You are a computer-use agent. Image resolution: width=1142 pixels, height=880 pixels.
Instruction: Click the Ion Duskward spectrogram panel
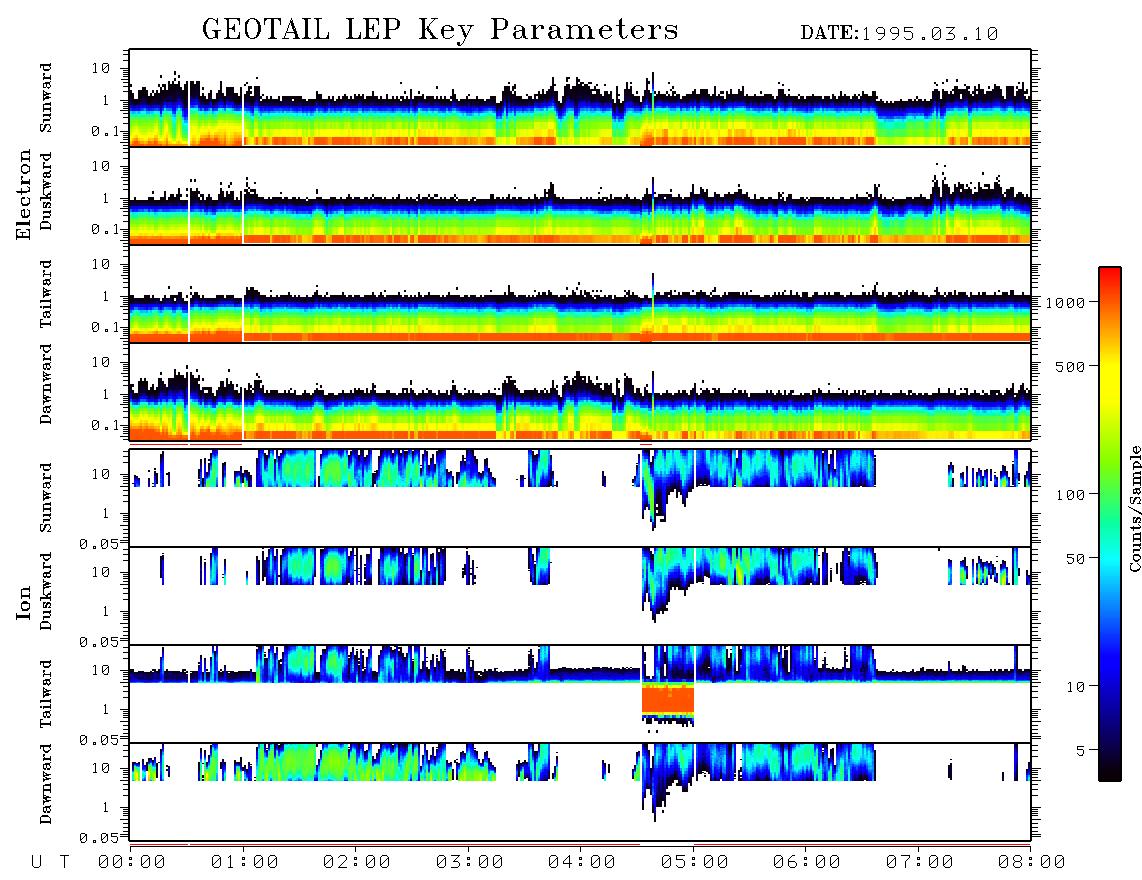(580, 596)
